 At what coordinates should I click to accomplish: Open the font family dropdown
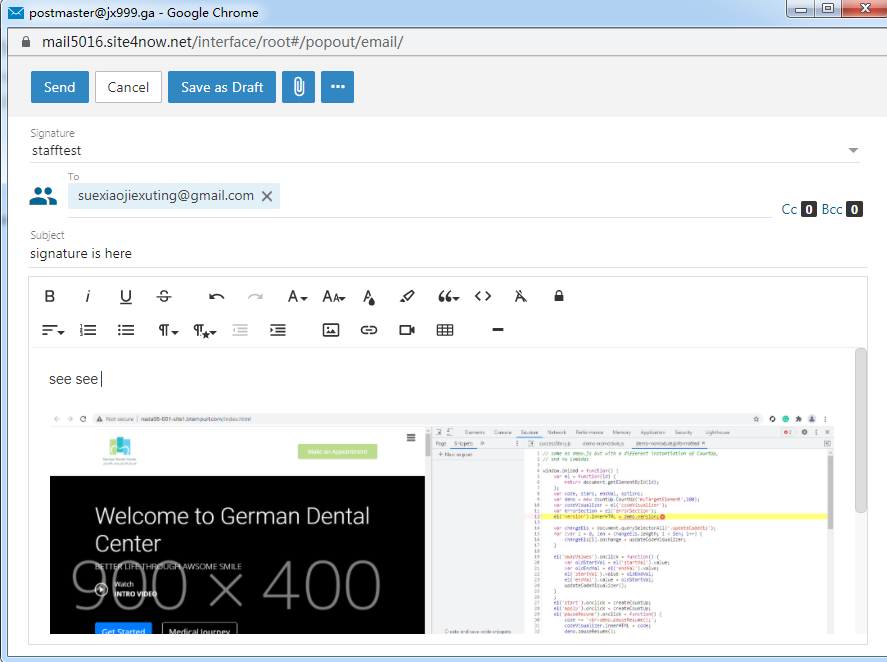[x=297, y=296]
